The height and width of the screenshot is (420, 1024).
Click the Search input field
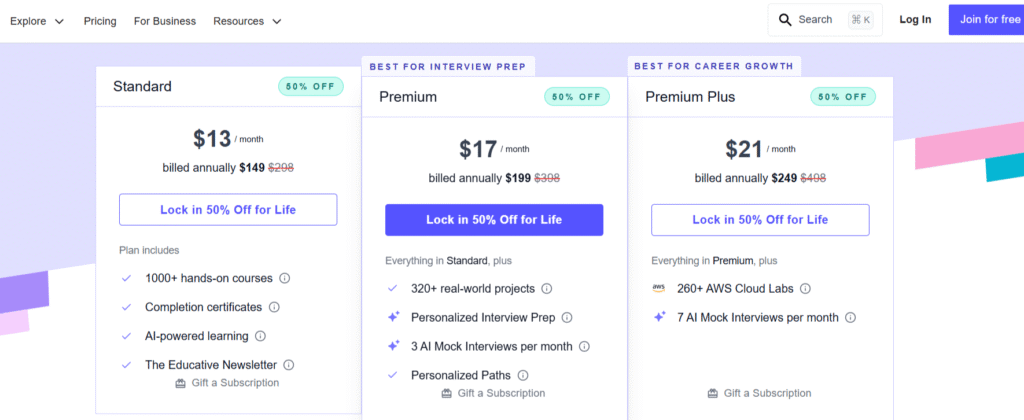(815, 20)
